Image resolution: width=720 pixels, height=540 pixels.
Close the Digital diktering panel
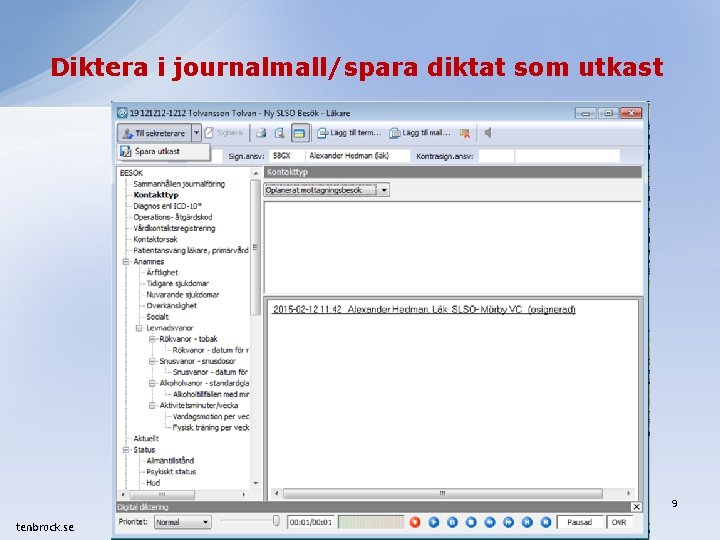(x=636, y=507)
